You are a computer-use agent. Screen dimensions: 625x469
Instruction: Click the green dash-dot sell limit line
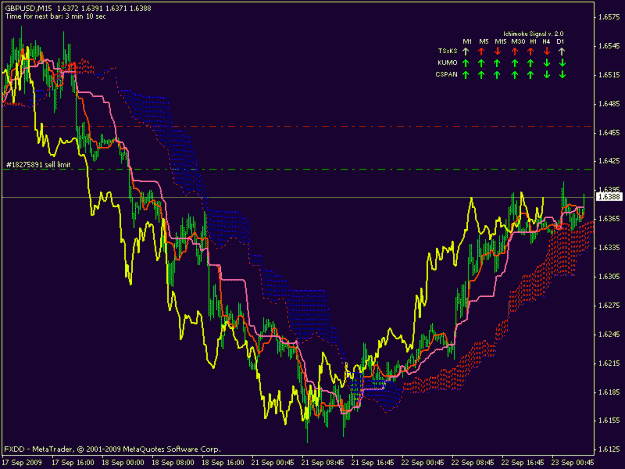pyautogui.click(x=298, y=170)
